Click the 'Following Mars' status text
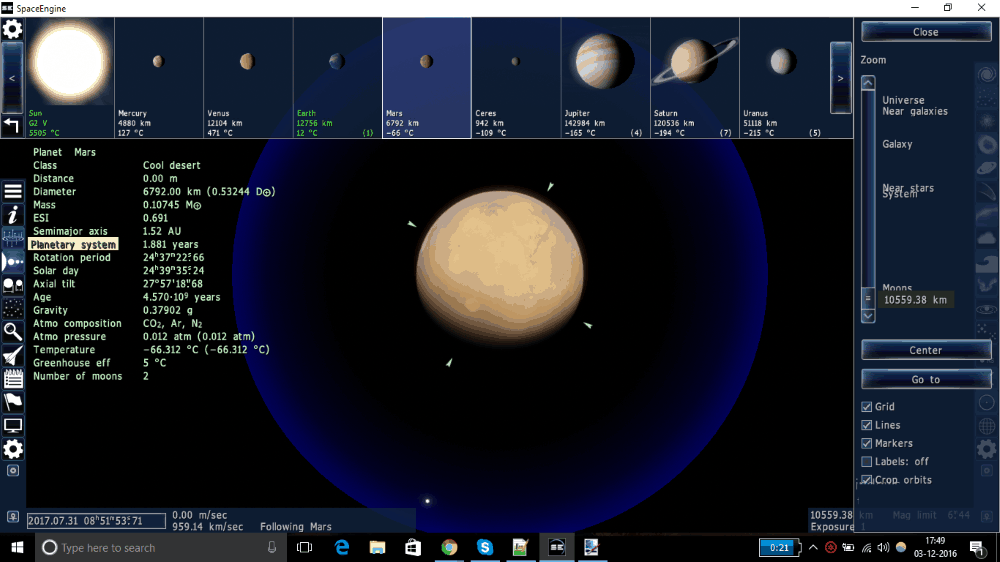This screenshot has width=1000, height=562. point(295,527)
